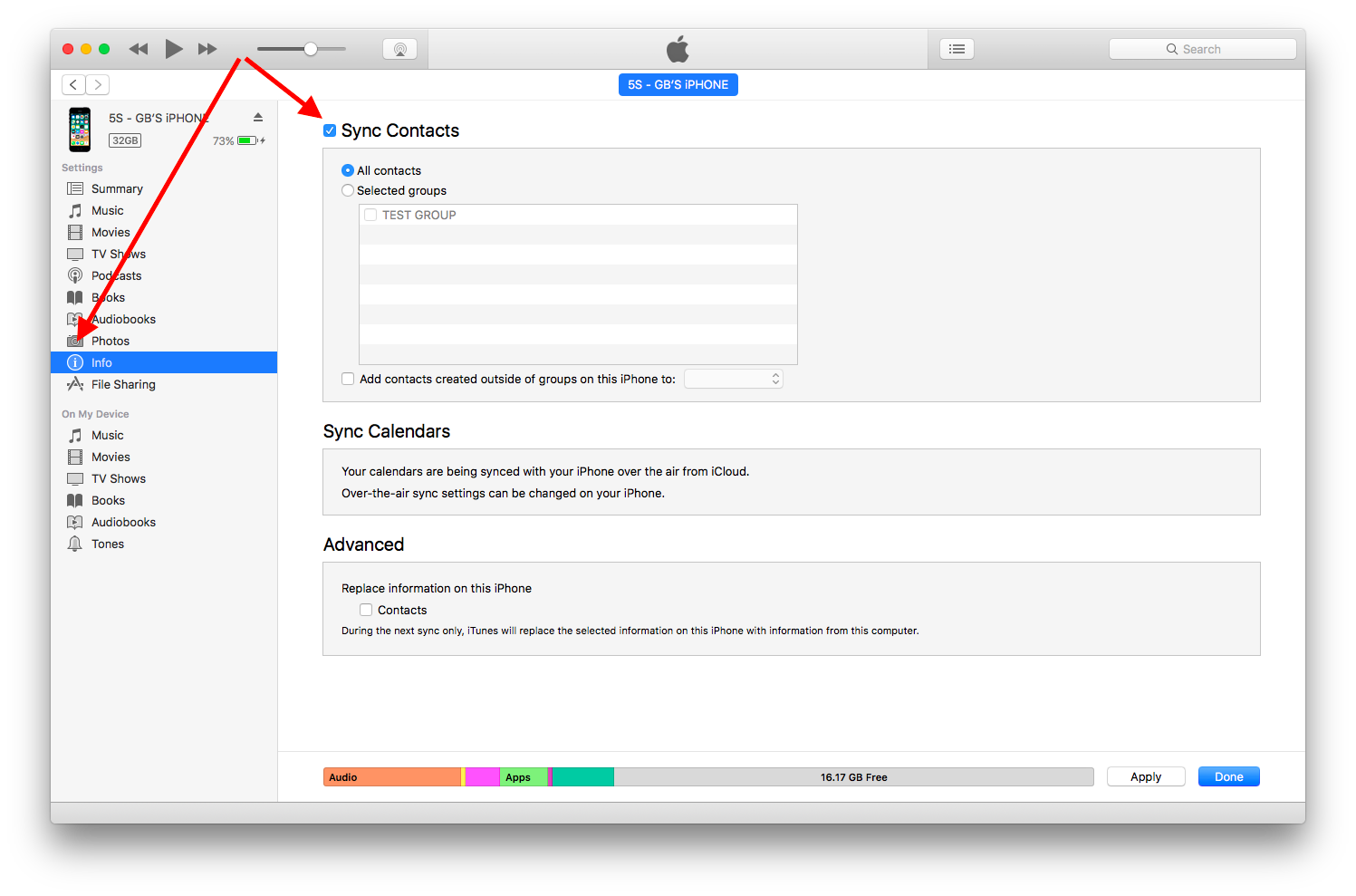Click the "Replace information on this iPhone" text
This screenshot has width=1356, height=896.
pyautogui.click(x=437, y=588)
